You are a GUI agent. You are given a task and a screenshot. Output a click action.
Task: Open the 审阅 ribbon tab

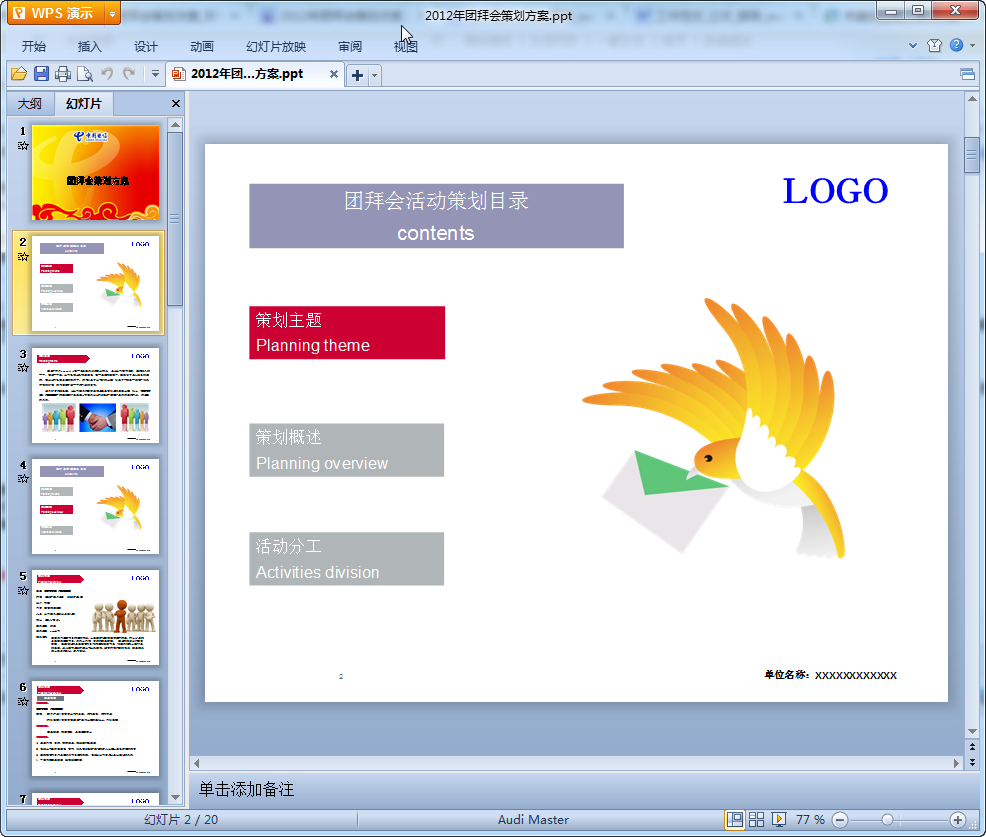(x=350, y=46)
